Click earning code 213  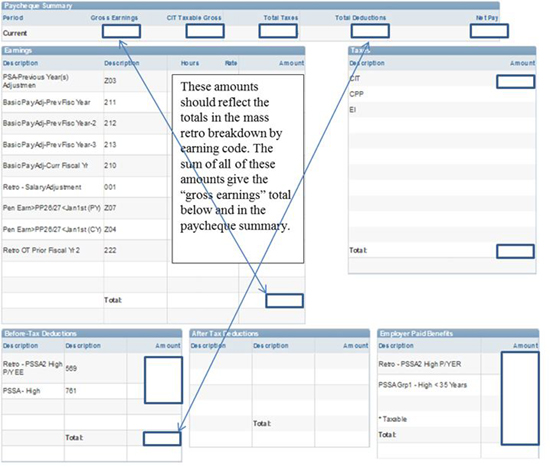click(x=110, y=145)
